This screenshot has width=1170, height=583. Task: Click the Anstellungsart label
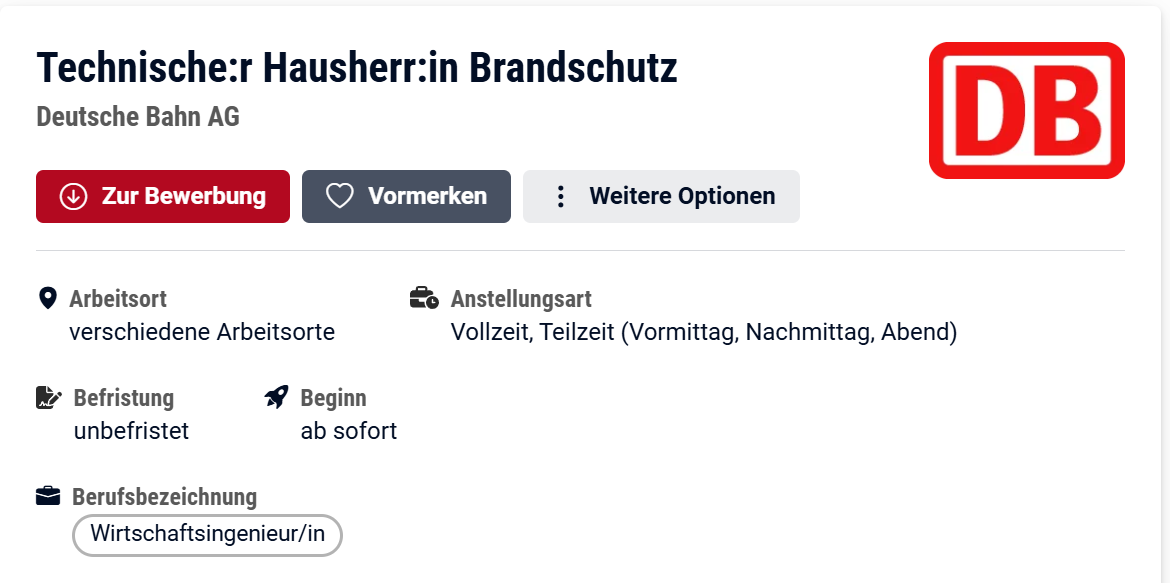pos(521,299)
